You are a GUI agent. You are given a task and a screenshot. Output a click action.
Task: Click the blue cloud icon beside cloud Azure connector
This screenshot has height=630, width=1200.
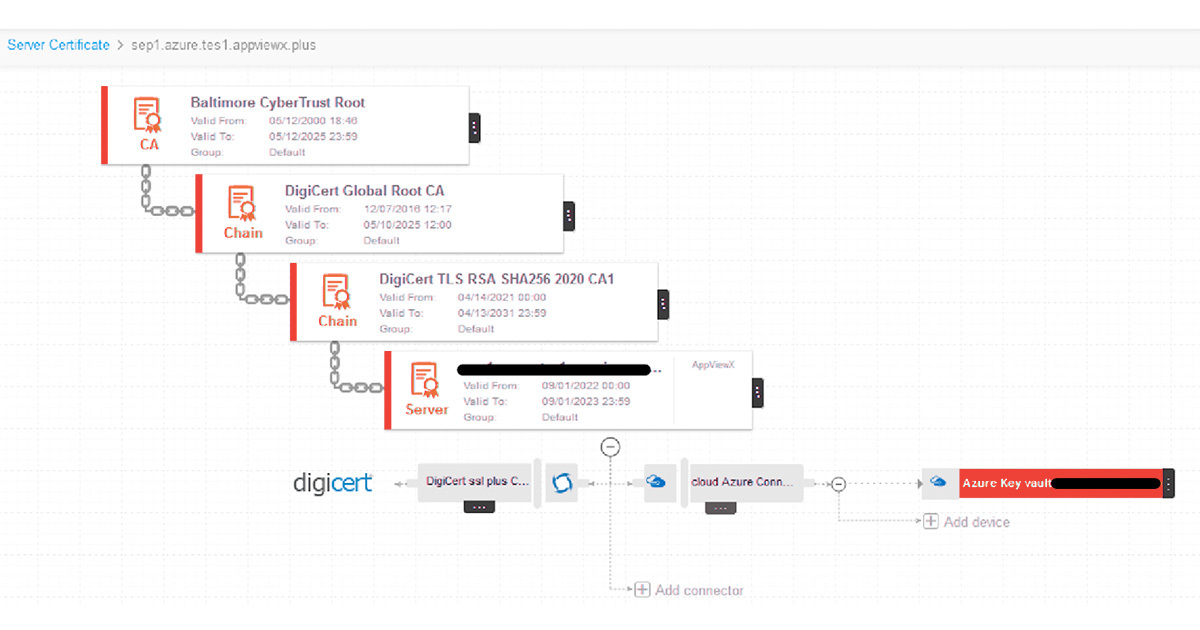656,482
